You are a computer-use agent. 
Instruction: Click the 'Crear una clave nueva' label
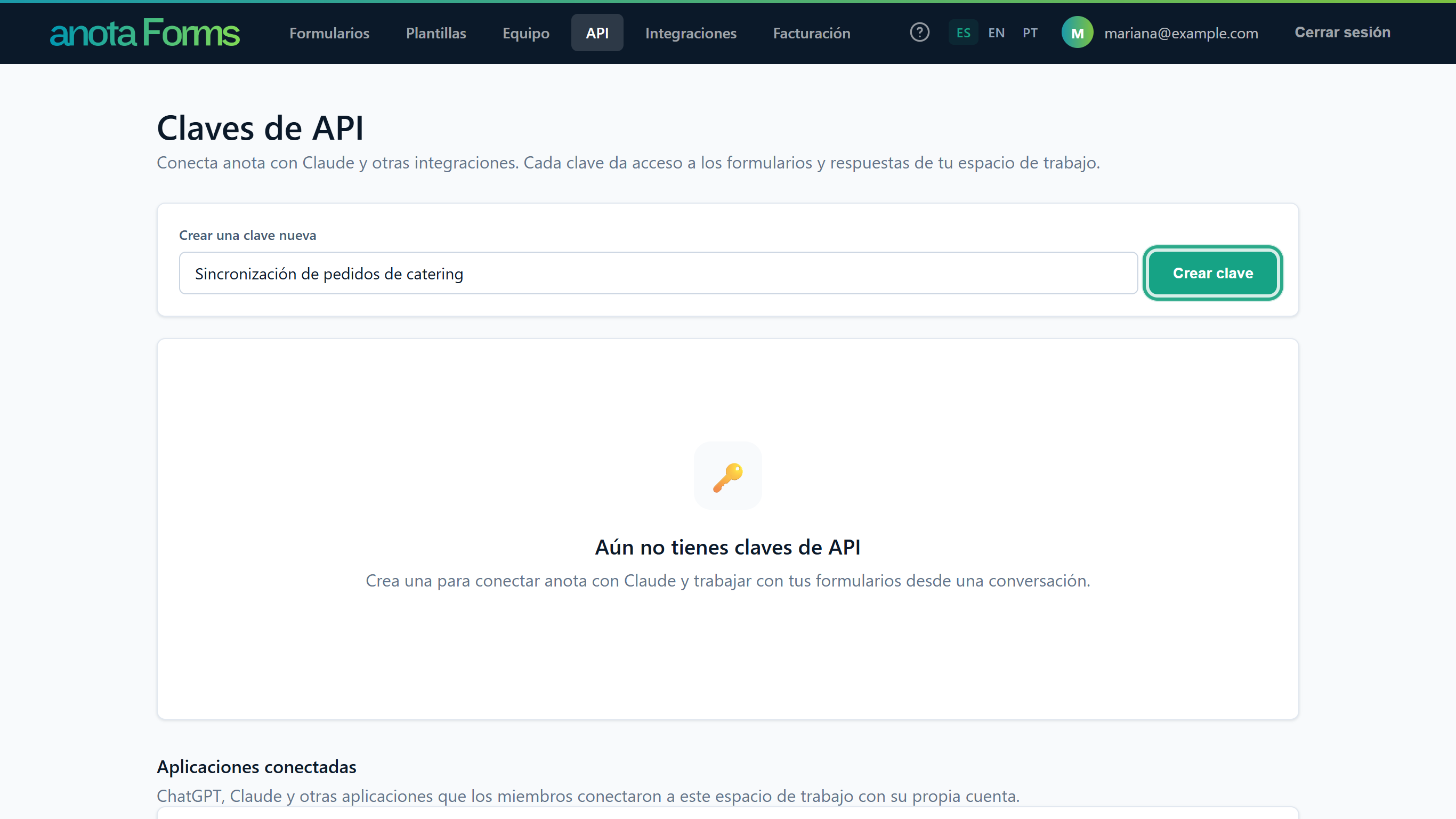(248, 235)
